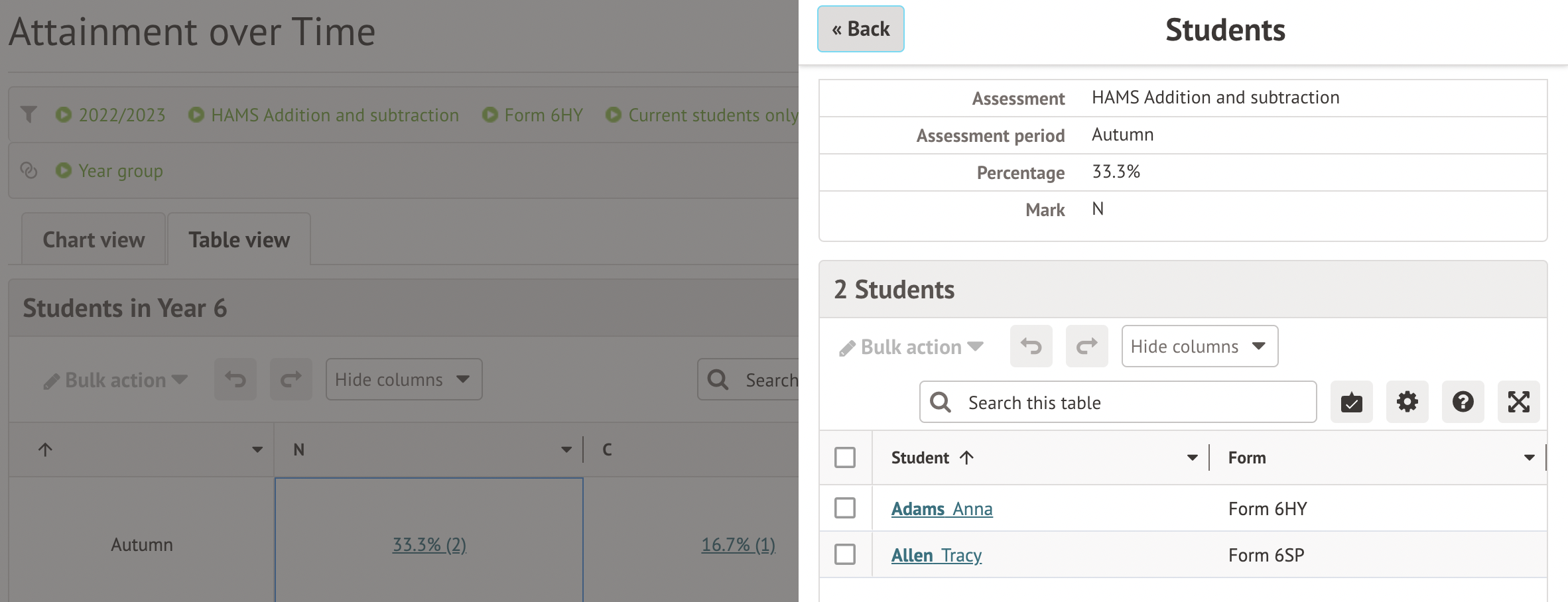
Task: Open the Adams Anna student link
Action: pyautogui.click(x=942, y=509)
